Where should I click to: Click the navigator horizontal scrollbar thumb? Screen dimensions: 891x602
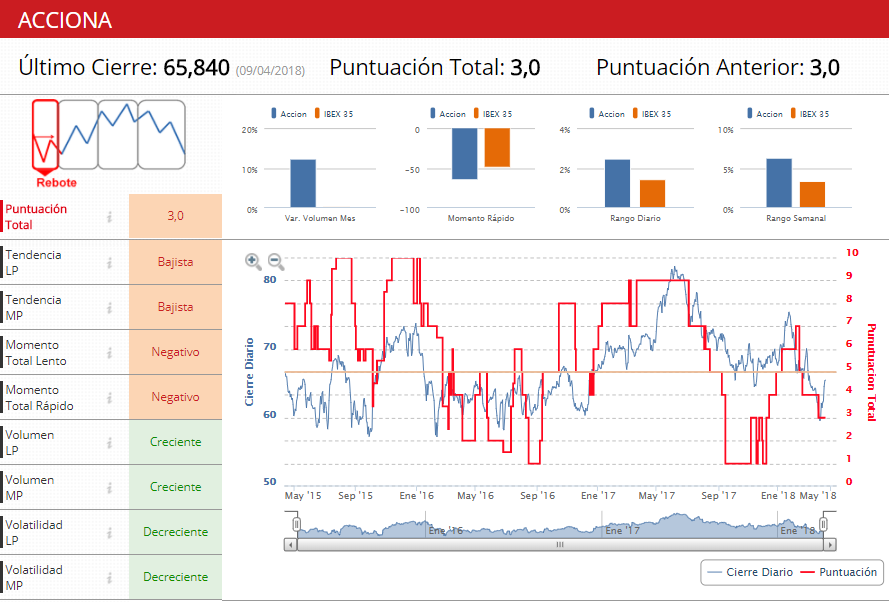(560, 545)
